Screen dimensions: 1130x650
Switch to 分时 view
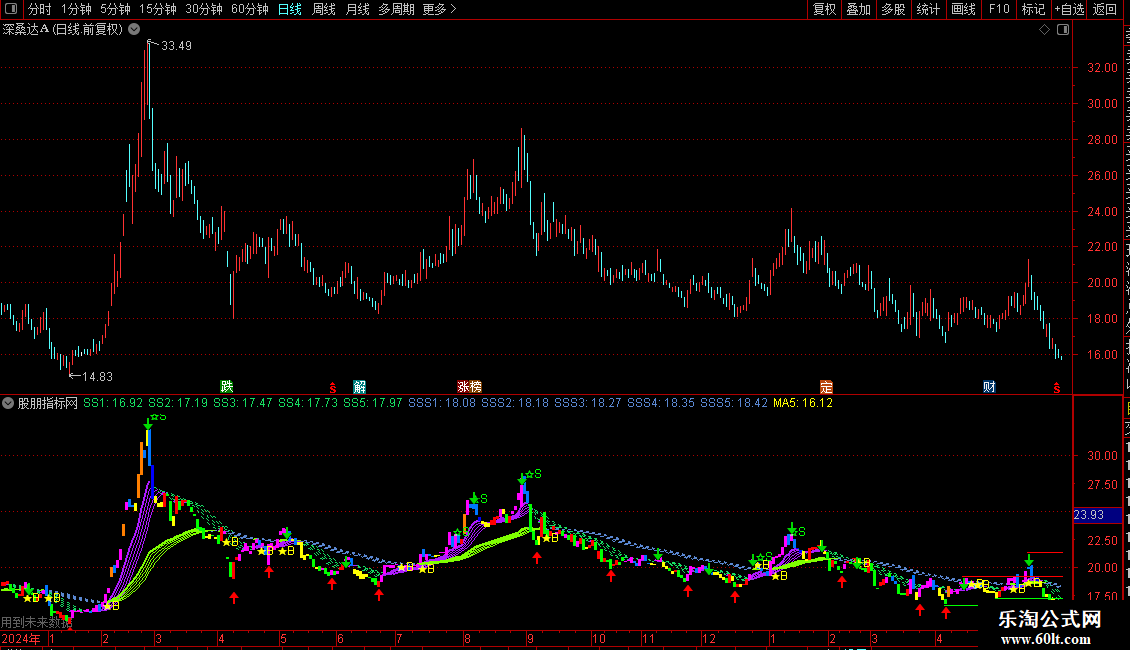(x=40, y=9)
